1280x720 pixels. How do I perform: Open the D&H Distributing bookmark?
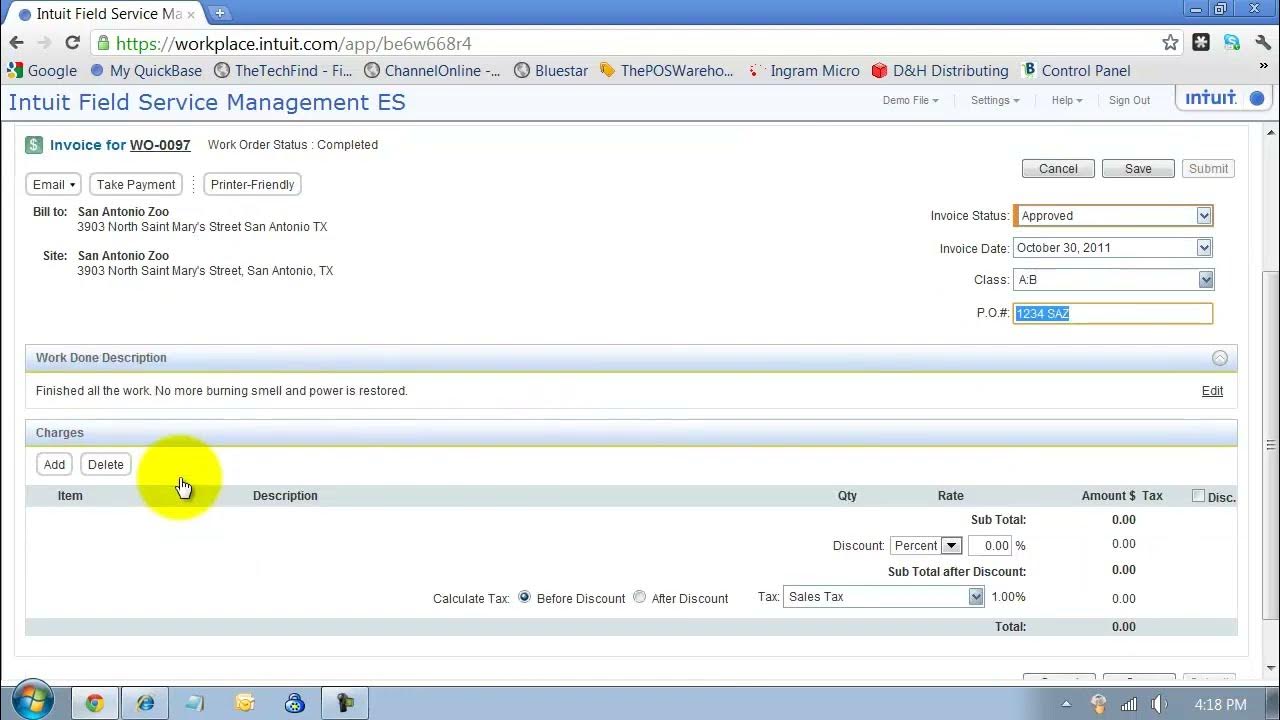(940, 71)
